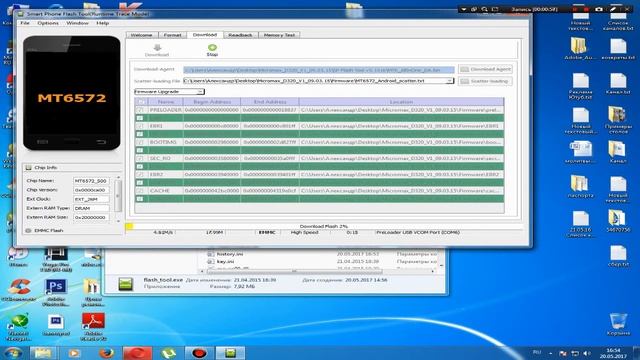Open the Adobe_Au... folder on the desktop
Image resolution: width=640 pixels, height=360 pixels.
coord(580,49)
